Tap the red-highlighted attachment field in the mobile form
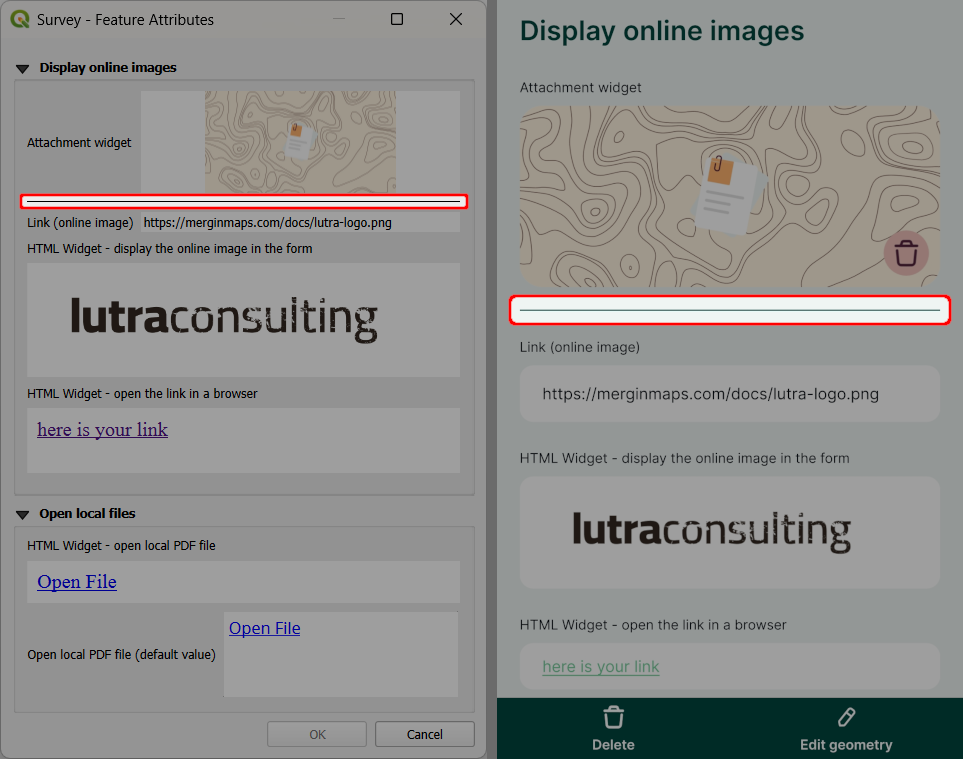Image resolution: width=963 pixels, height=759 pixels. click(729, 310)
